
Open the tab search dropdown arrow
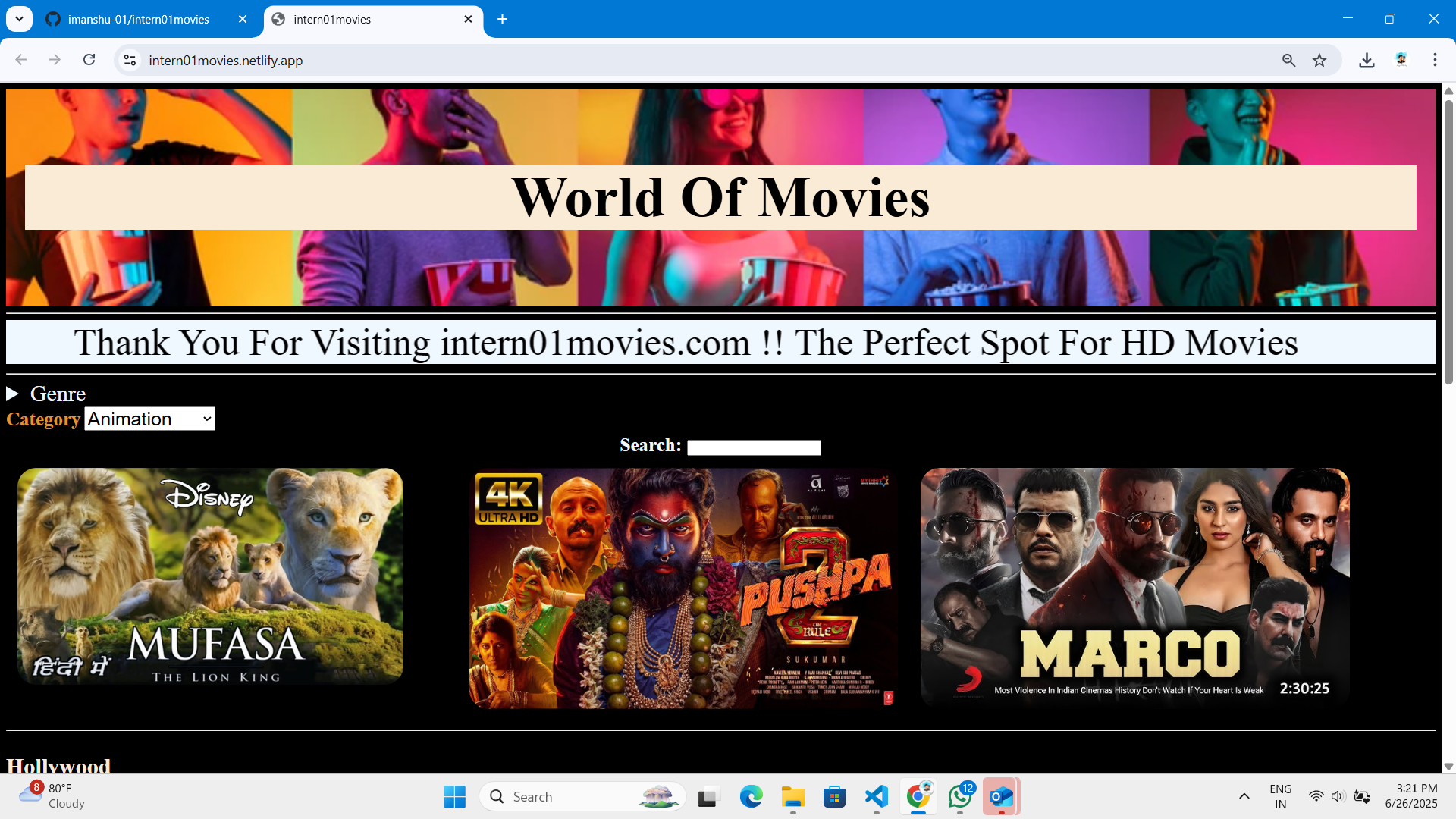tap(19, 19)
